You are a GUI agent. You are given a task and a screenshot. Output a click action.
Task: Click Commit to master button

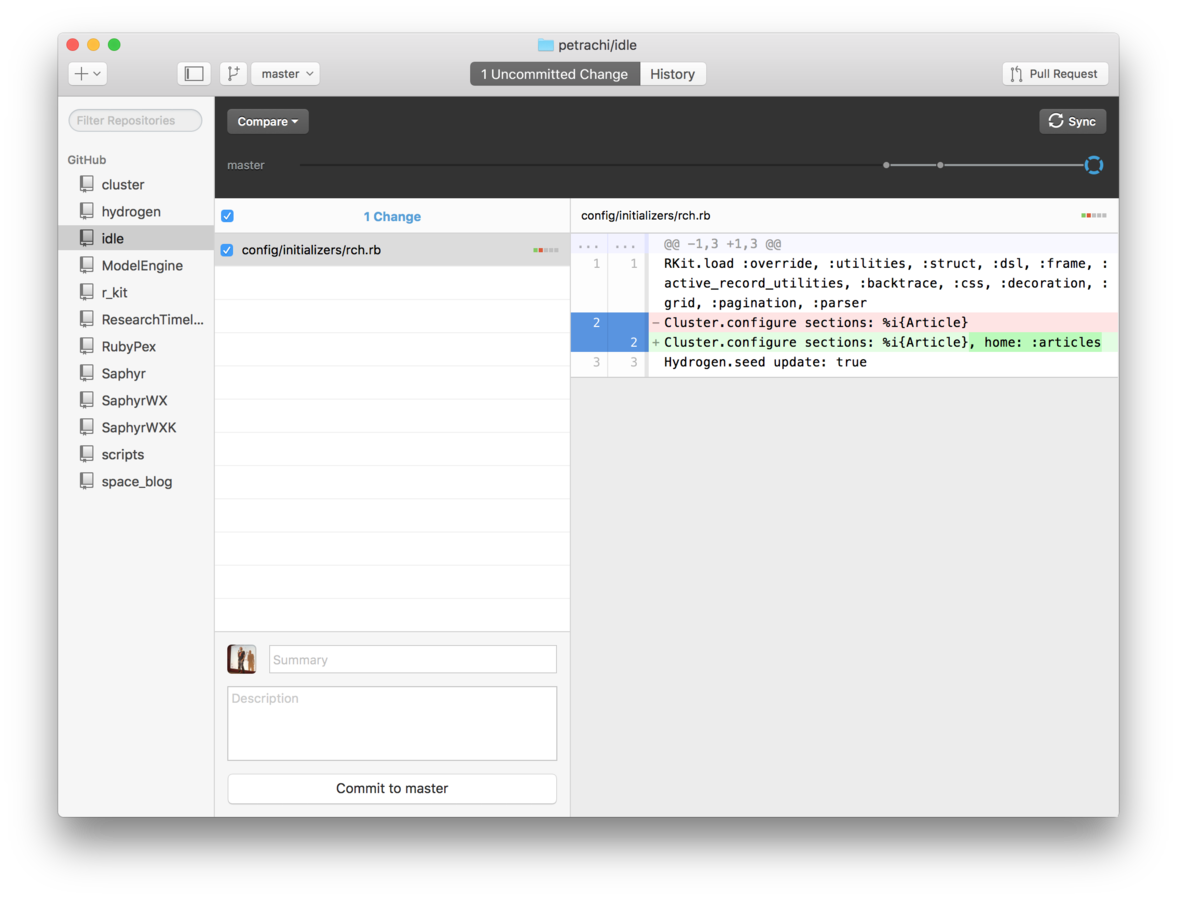[x=392, y=788]
